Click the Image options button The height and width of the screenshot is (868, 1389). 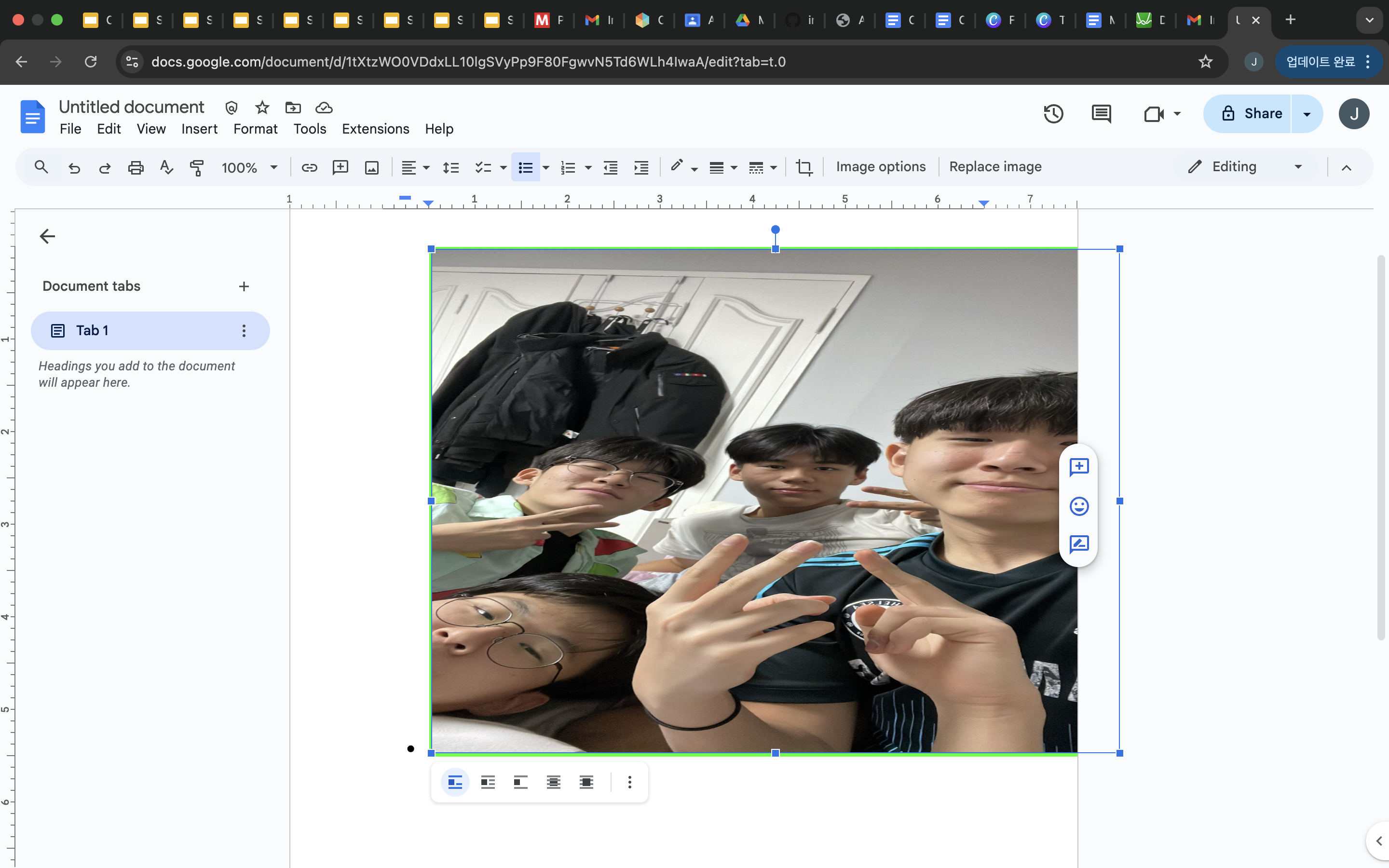click(881, 166)
